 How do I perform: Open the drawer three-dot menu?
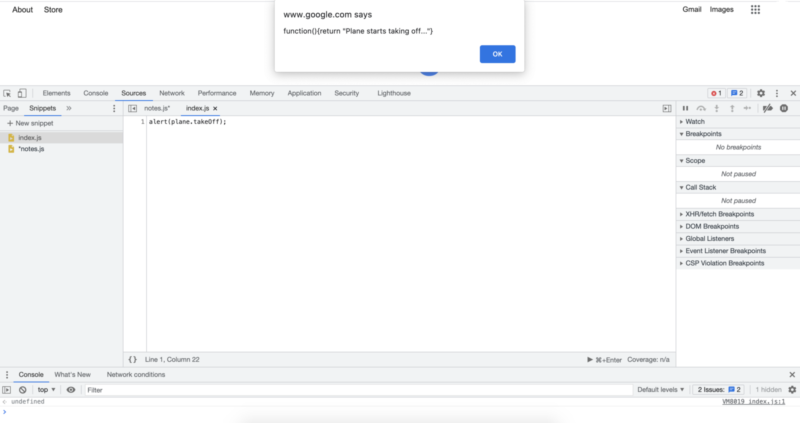[x=7, y=375]
